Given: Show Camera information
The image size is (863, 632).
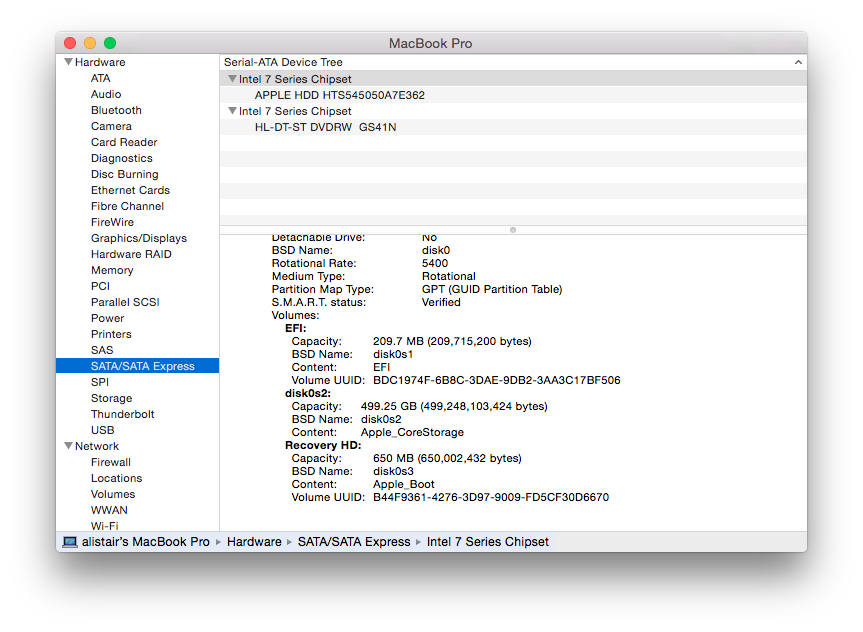Looking at the screenshot, I should pyautogui.click(x=111, y=126).
